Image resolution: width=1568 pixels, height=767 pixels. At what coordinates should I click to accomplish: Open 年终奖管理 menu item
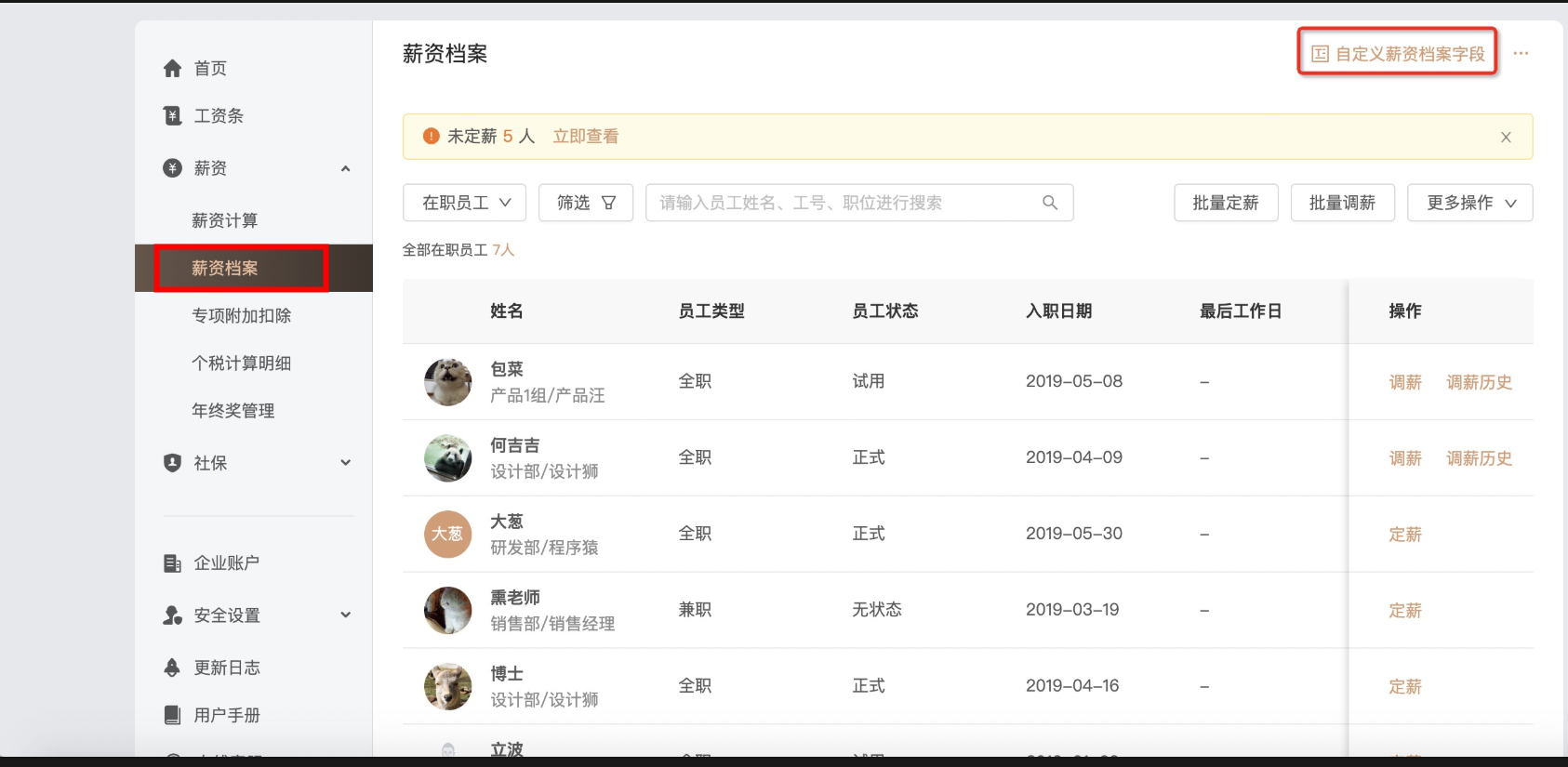click(x=233, y=411)
